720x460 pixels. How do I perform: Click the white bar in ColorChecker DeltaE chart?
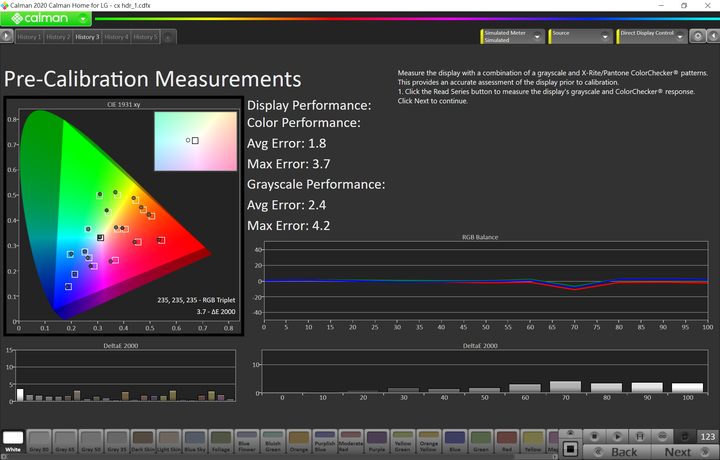coord(20,395)
